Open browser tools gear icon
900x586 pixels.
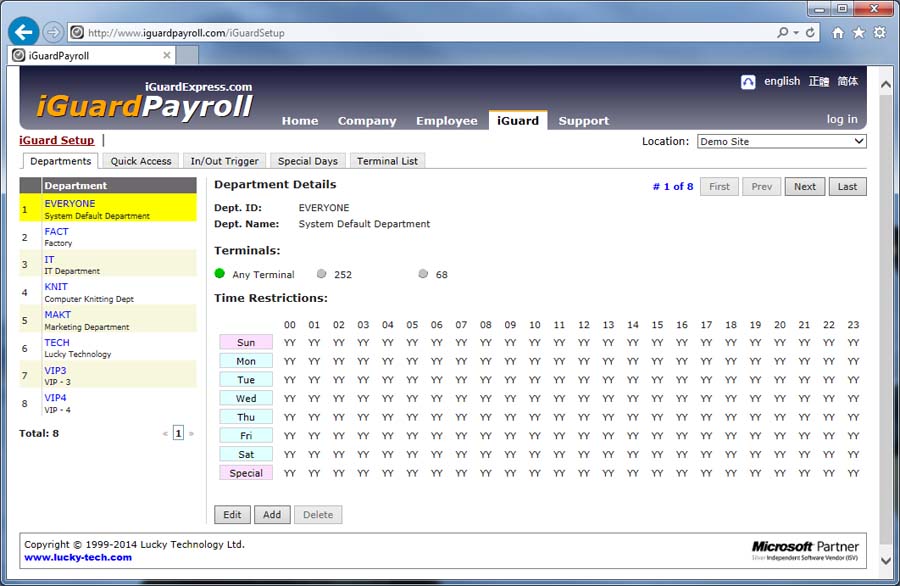pyautogui.click(x=879, y=33)
